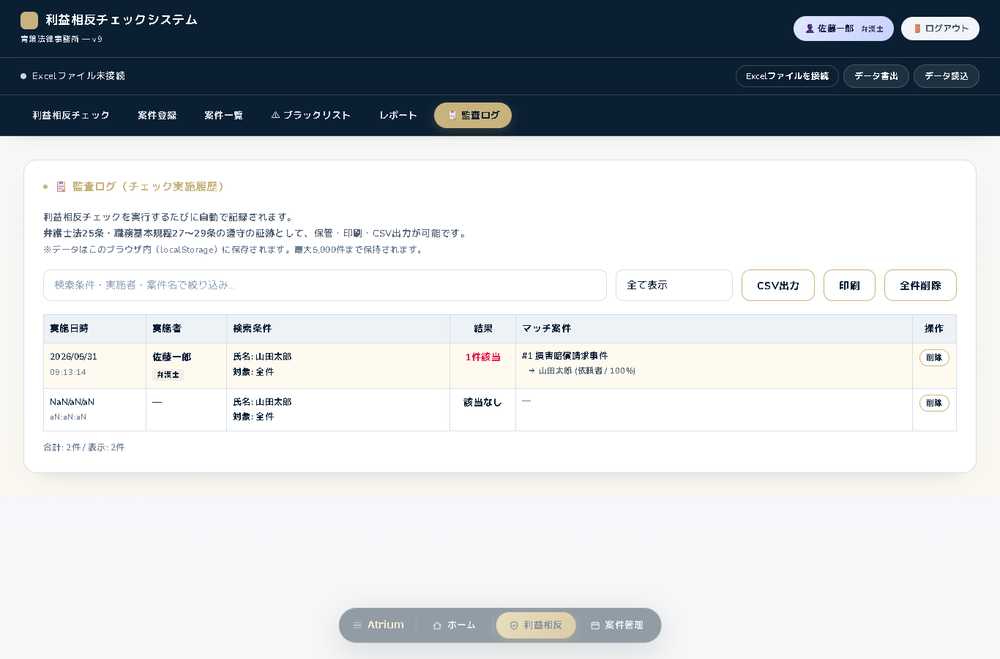Export the log with CSV出力
The image size is (1000, 659).
coord(778,285)
